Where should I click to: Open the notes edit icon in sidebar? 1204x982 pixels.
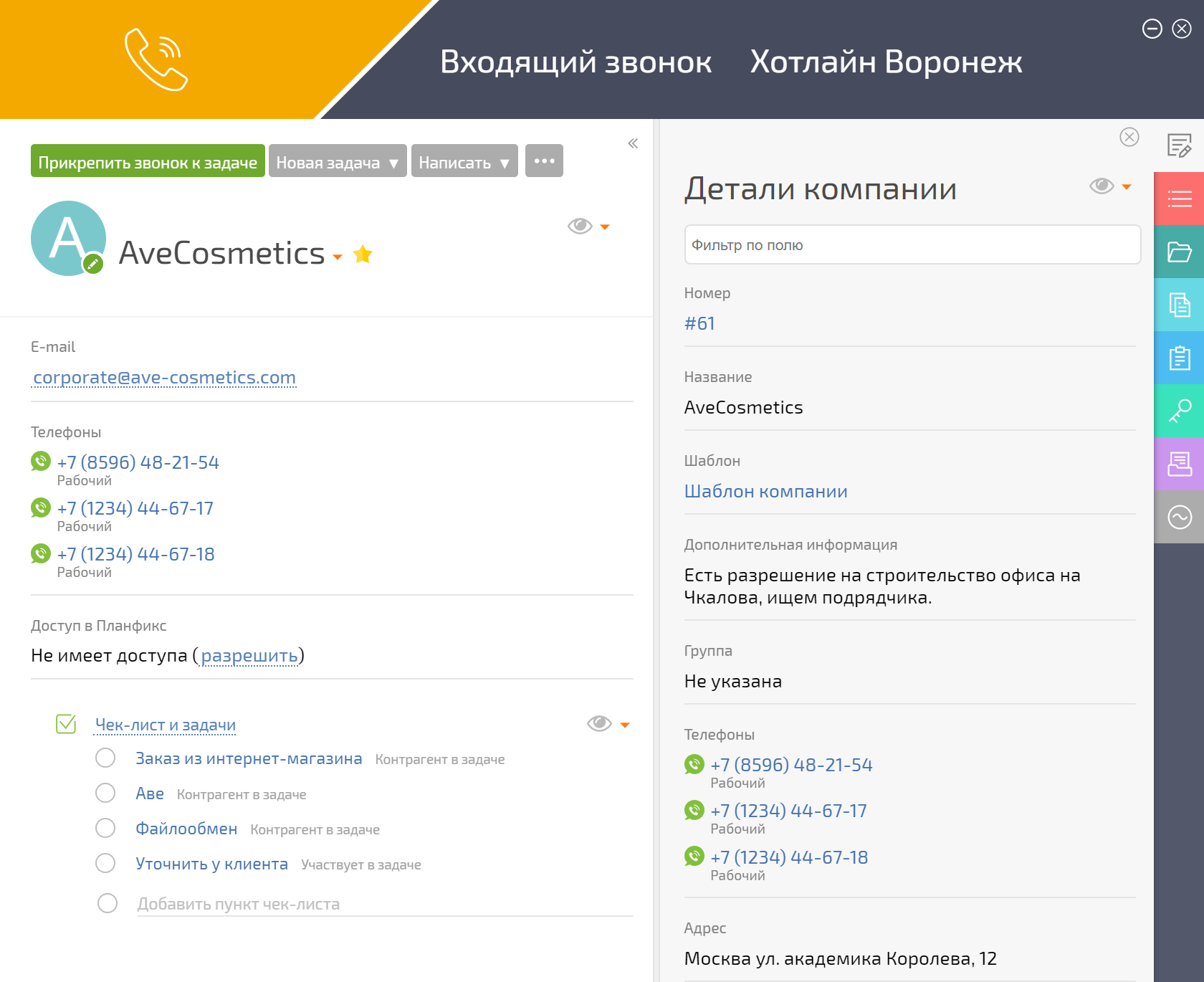[x=1179, y=146]
